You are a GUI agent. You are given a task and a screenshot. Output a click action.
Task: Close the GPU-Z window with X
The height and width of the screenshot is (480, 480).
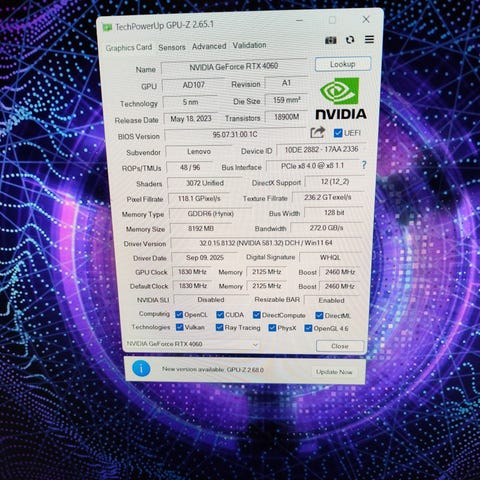pos(366,19)
